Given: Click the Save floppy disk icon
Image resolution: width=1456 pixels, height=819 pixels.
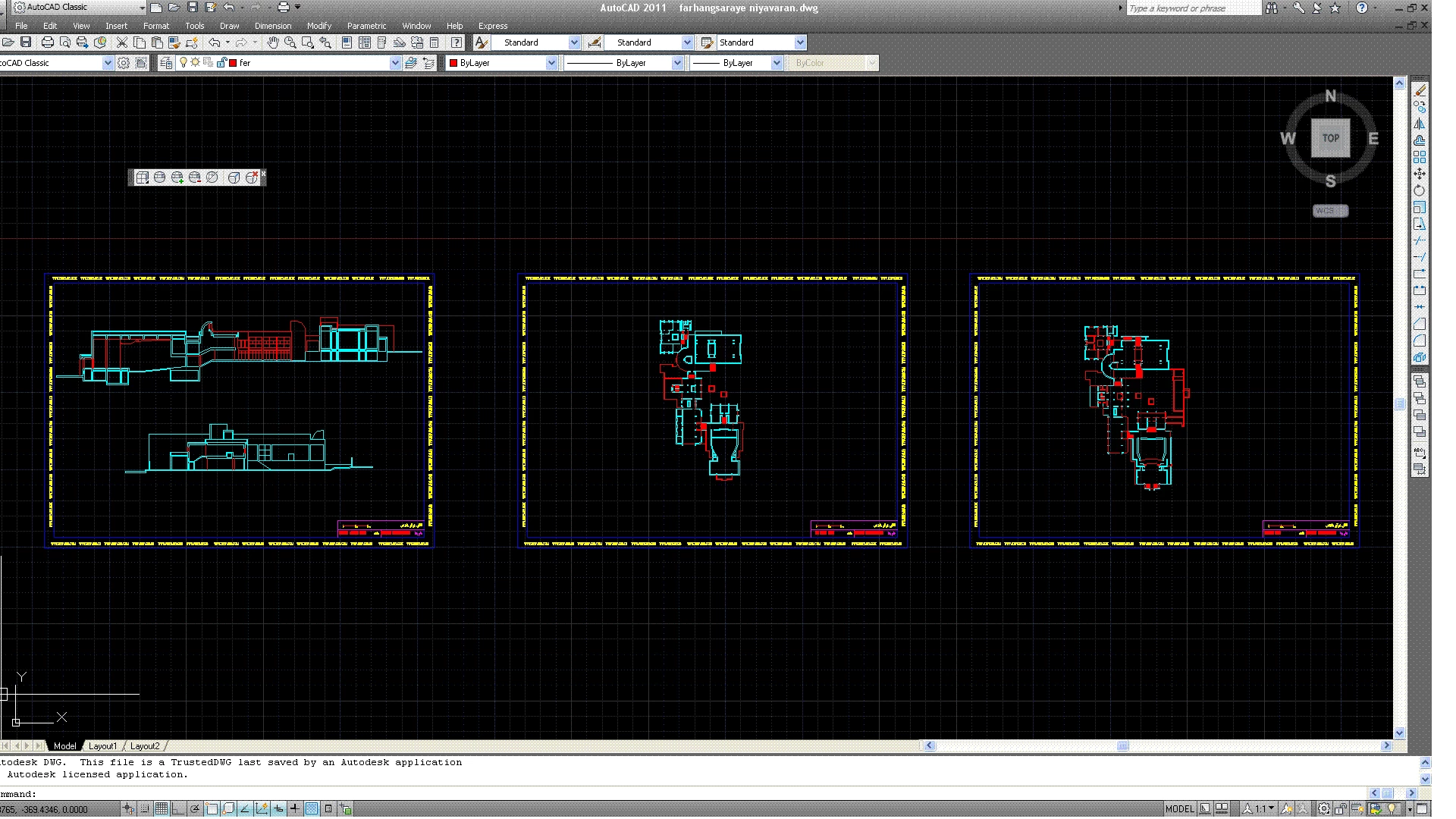Looking at the screenshot, I should pos(26,42).
